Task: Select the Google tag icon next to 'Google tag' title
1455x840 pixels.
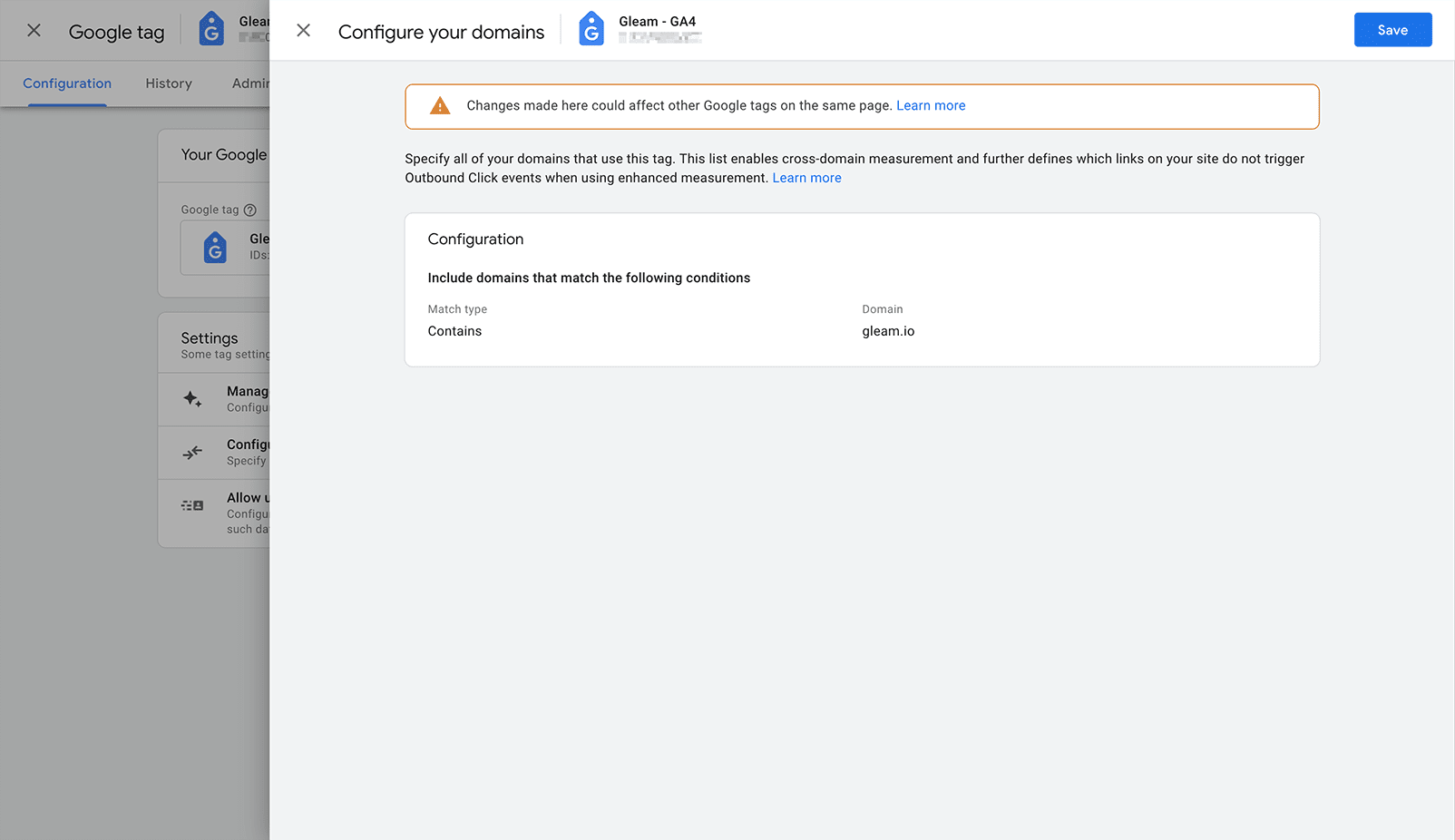Action: coord(210,28)
